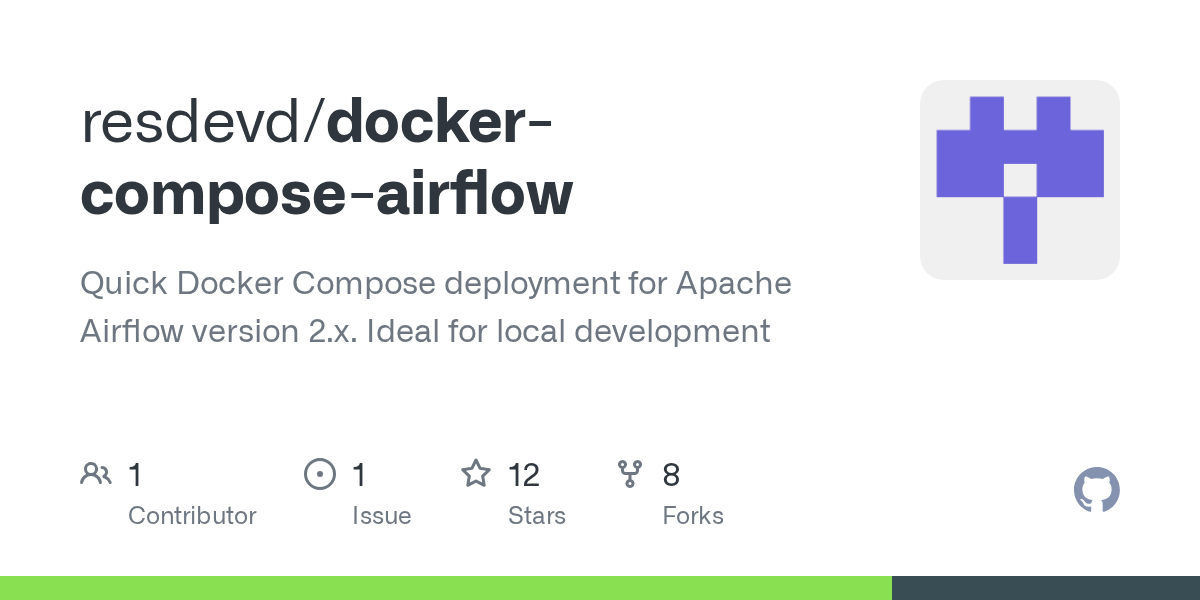The height and width of the screenshot is (600, 1200).
Task: Click the Stars label text
Action: pyautogui.click(x=537, y=516)
